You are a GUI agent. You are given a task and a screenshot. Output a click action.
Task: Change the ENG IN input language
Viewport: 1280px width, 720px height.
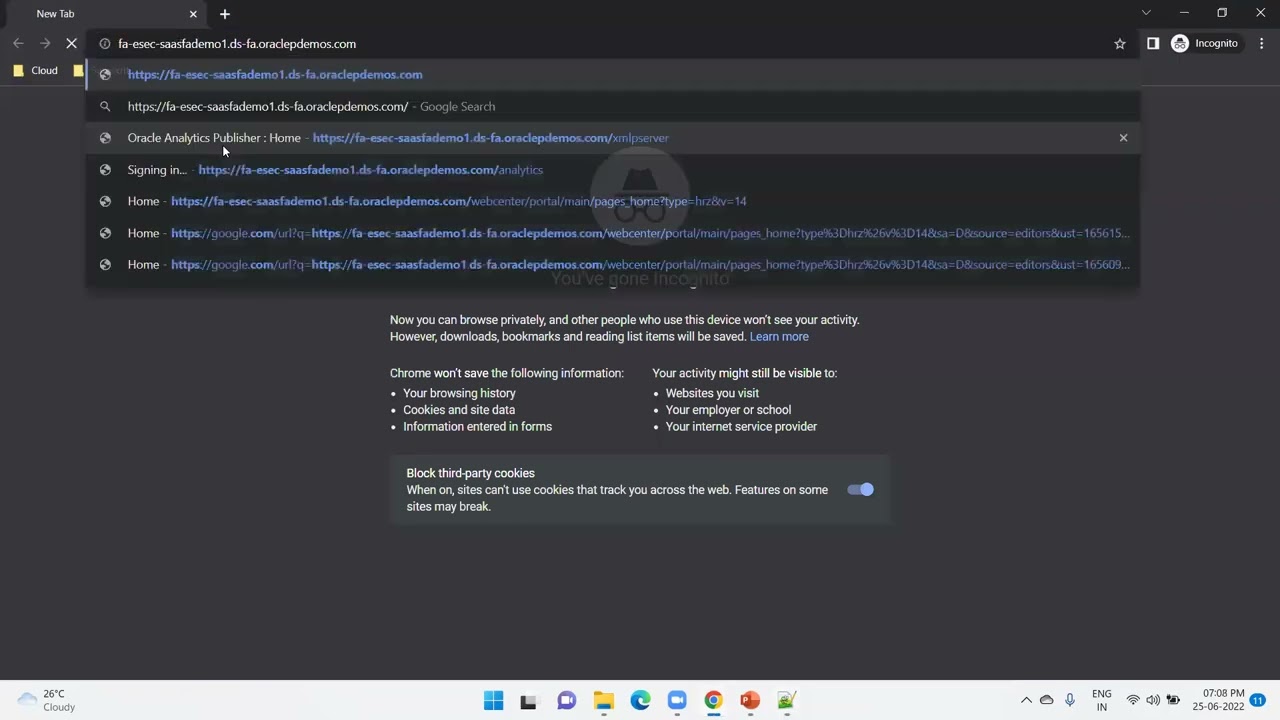pyautogui.click(x=1101, y=700)
